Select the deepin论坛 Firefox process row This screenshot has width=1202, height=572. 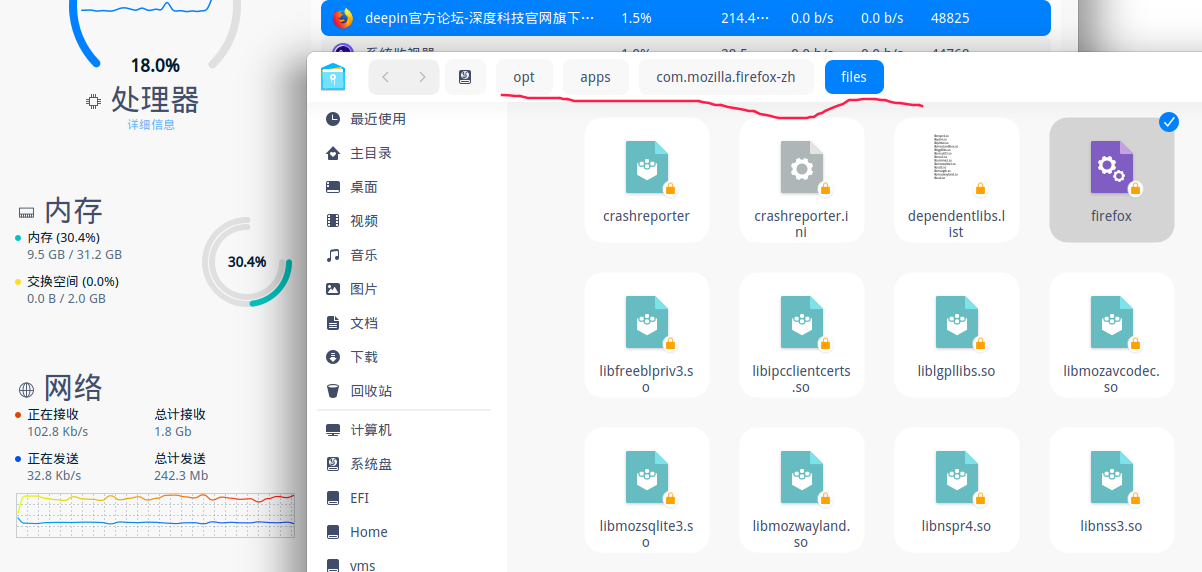click(686, 18)
